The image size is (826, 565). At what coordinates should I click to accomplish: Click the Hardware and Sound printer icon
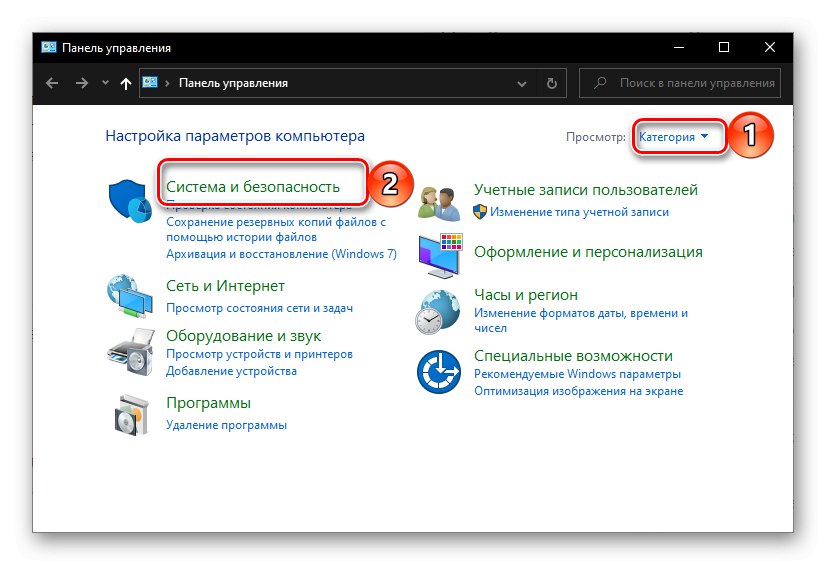click(131, 352)
